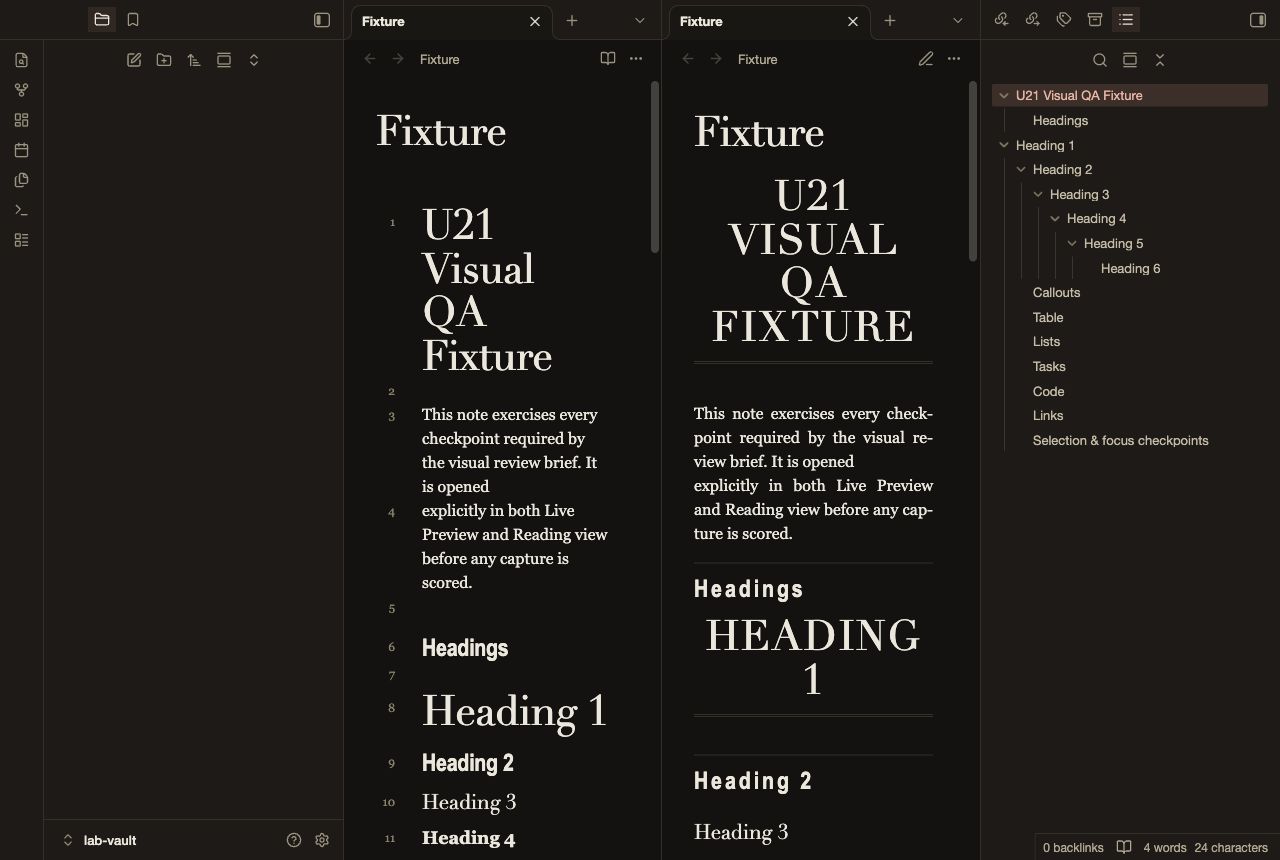The image size is (1280, 860).
Task: Open the Bookmarks panel icon
Action: [133, 20]
